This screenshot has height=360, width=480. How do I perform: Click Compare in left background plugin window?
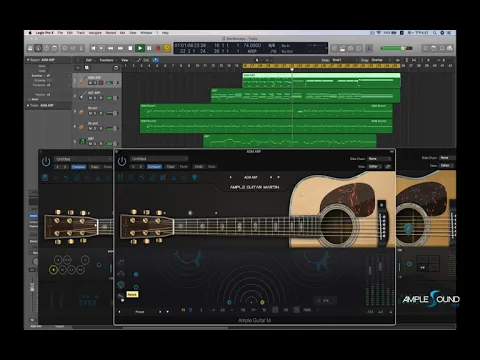click(79, 167)
